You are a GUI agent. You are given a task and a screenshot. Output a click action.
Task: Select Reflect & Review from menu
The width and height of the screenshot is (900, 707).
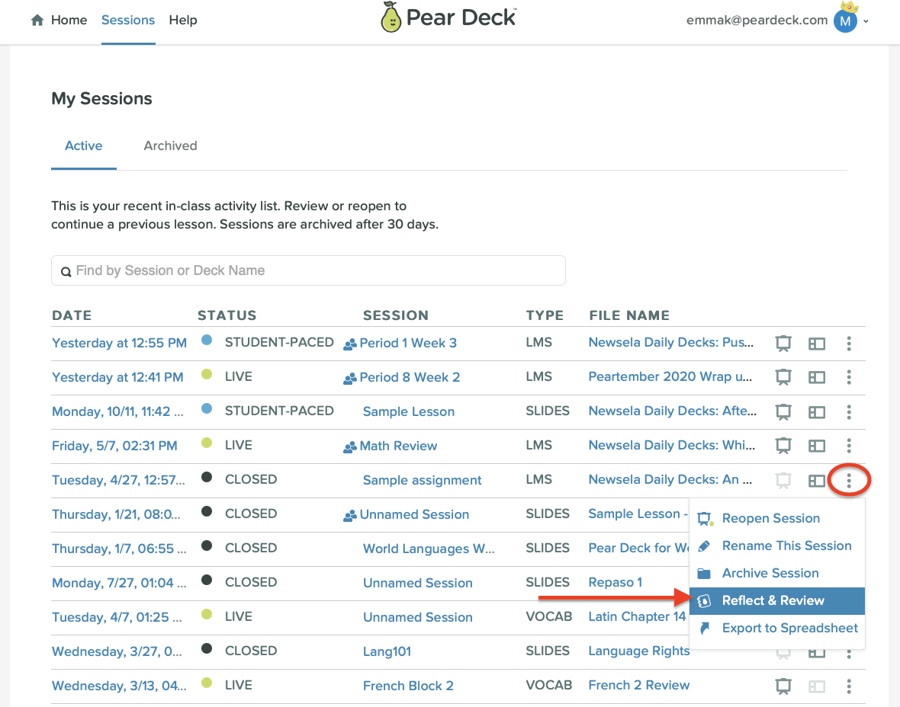click(773, 601)
